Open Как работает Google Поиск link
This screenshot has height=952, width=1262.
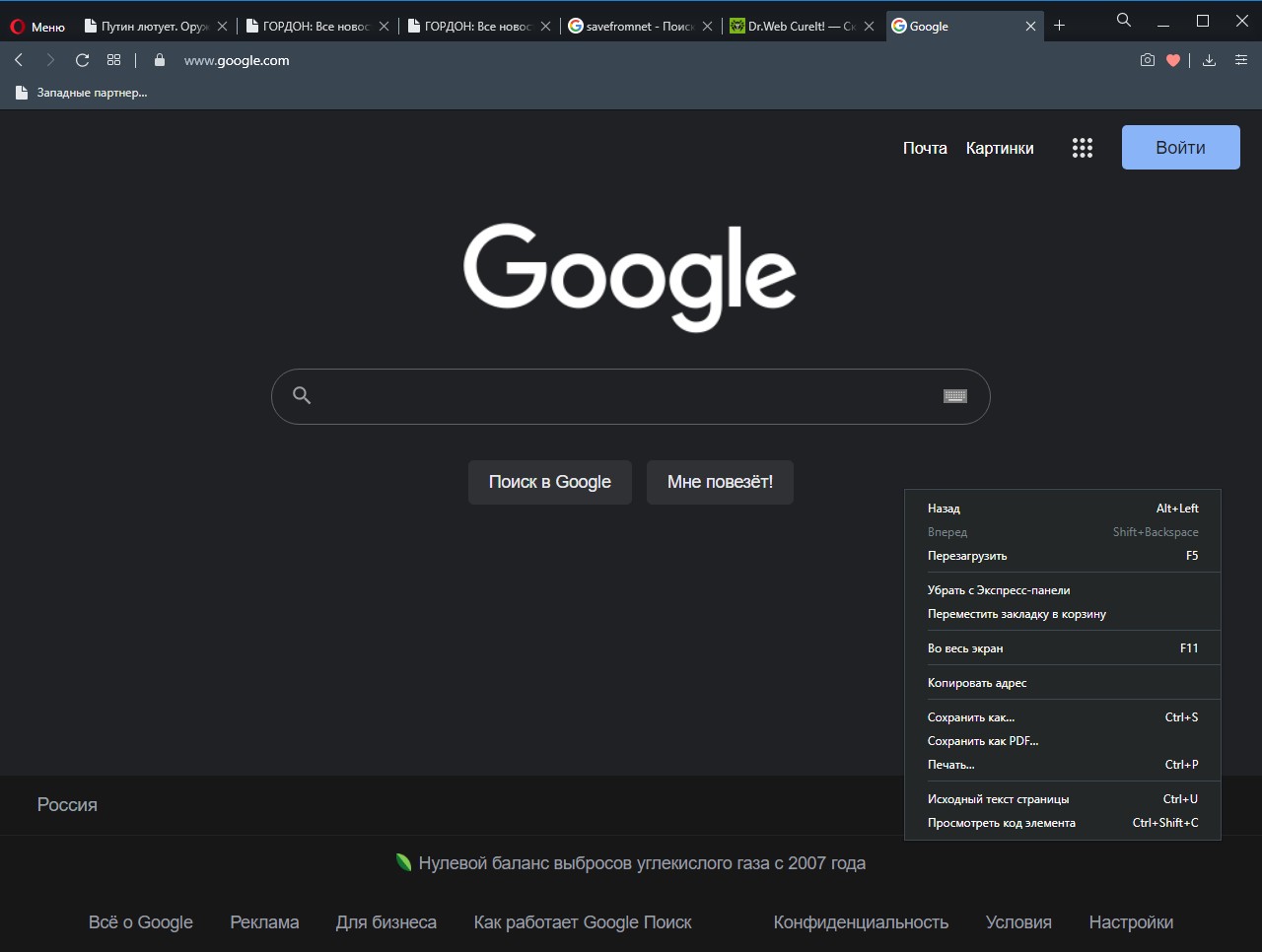click(x=583, y=922)
